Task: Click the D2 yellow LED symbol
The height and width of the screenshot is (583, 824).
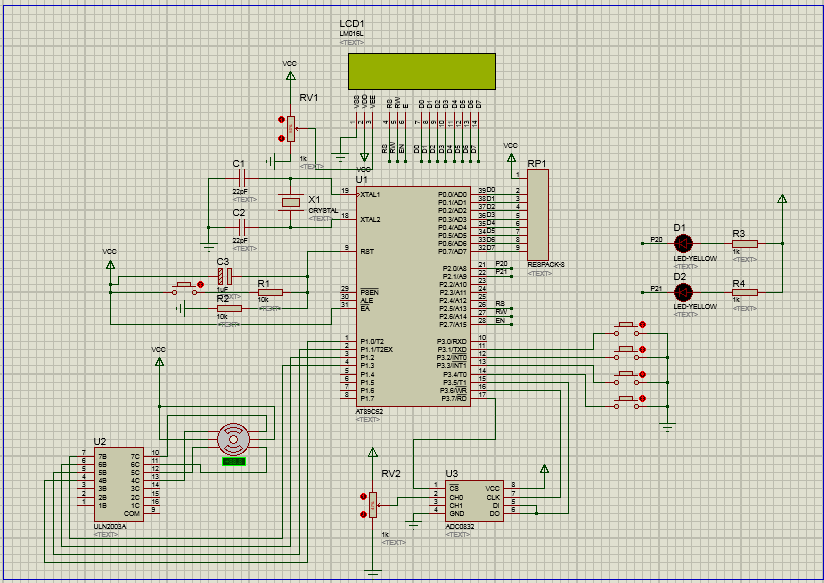Action: [x=683, y=292]
